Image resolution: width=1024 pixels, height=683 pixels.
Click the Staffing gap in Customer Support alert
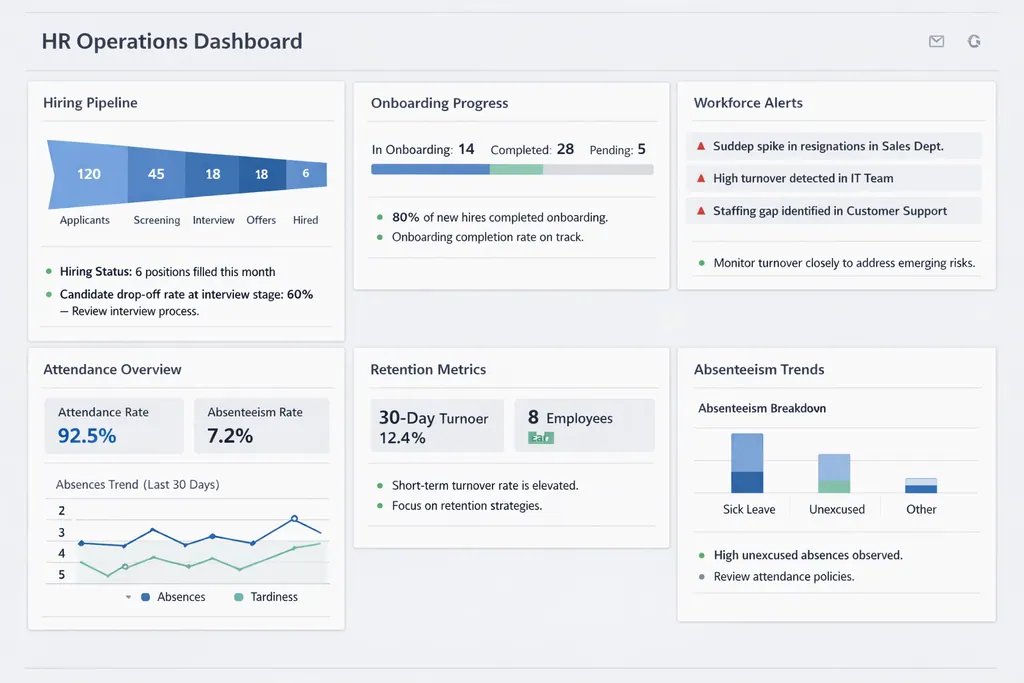pos(834,211)
